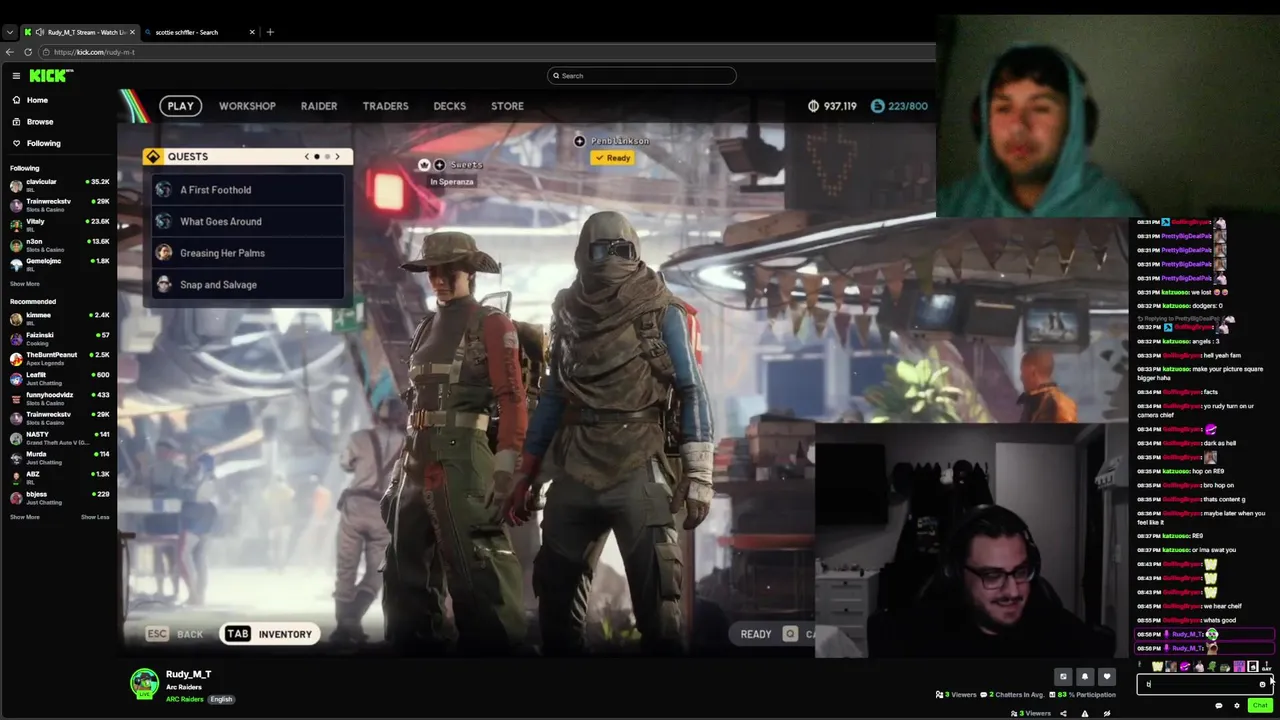The width and height of the screenshot is (1280, 720).
Task: Open Murda recommended channel
Action: (58, 457)
